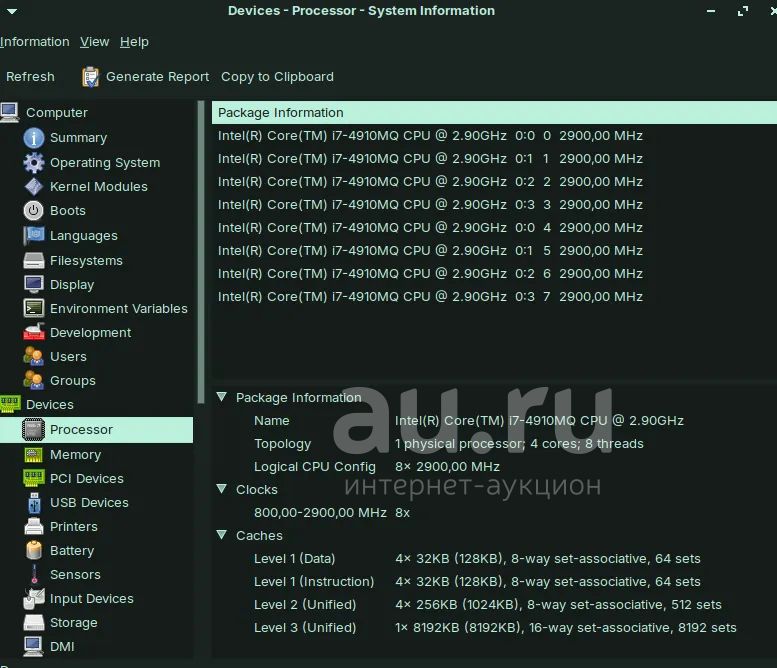The image size is (777, 668).
Task: Open the Memory entry
Action: coord(75,454)
